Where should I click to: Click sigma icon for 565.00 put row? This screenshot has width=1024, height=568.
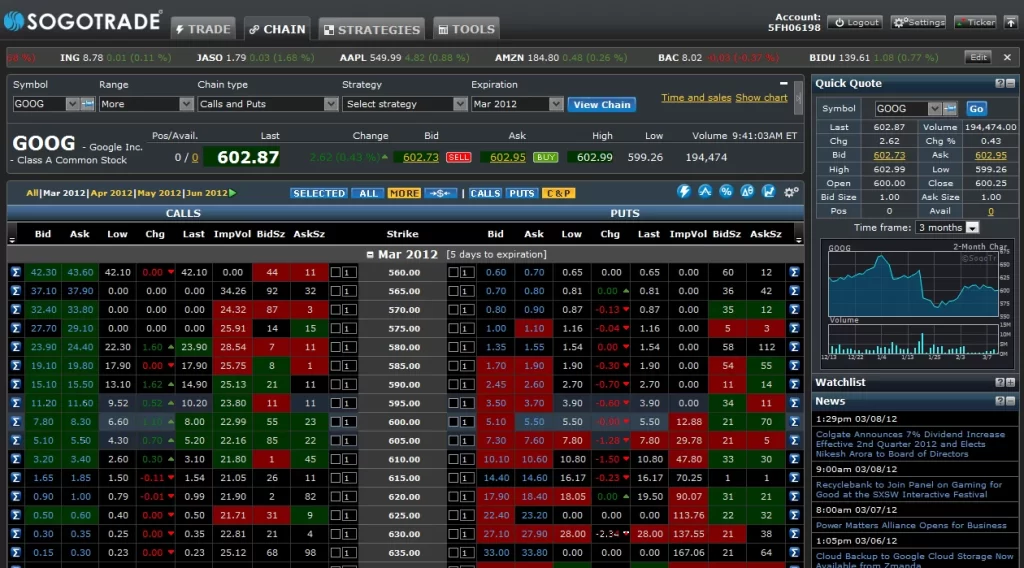[794, 291]
